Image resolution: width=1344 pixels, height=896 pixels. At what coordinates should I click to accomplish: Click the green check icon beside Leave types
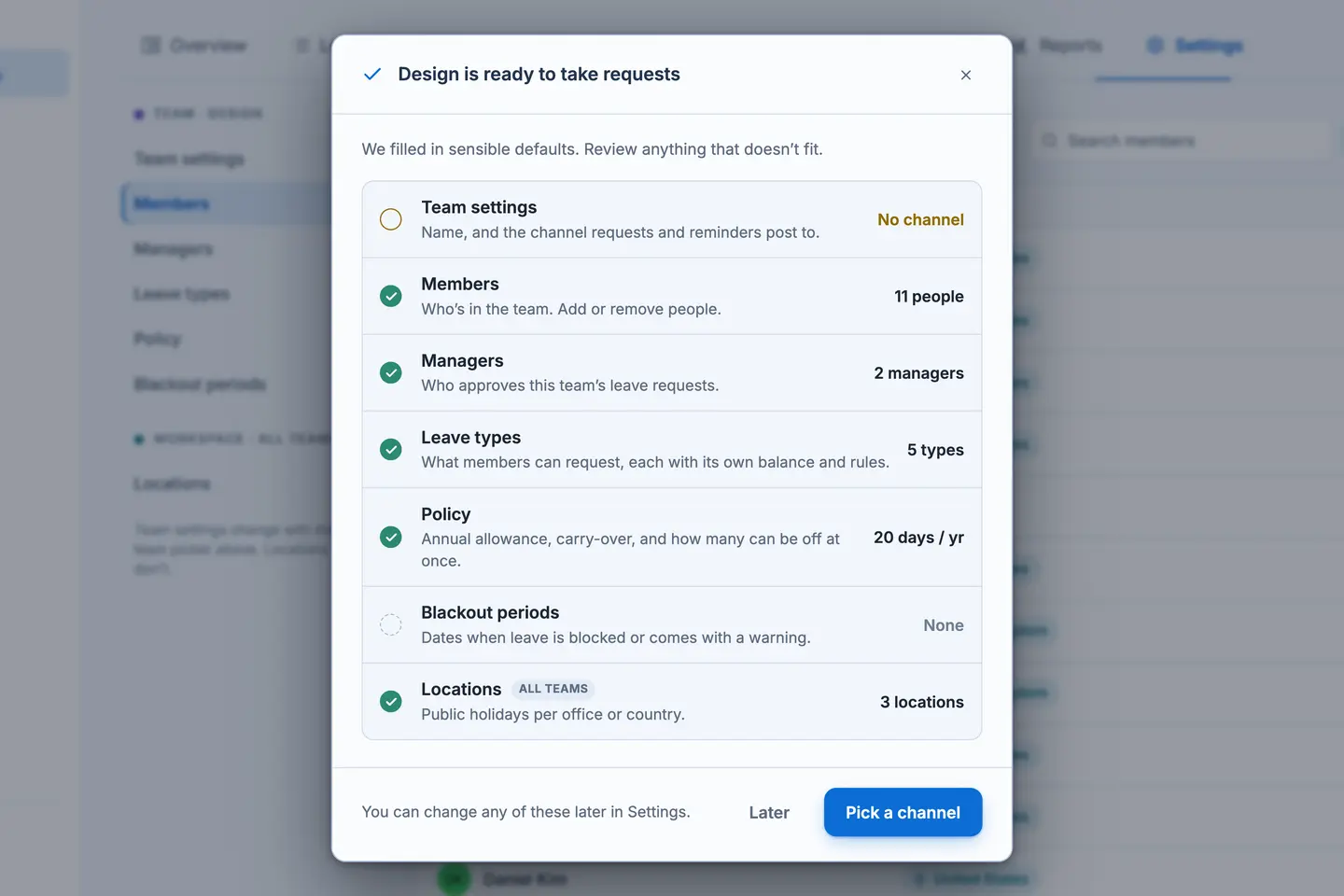(x=391, y=449)
